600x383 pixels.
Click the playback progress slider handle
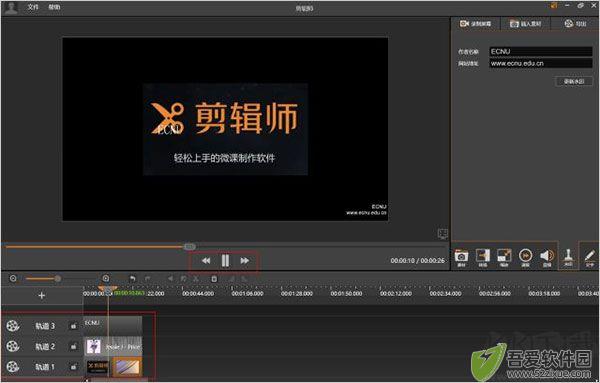pyautogui.click(x=189, y=247)
